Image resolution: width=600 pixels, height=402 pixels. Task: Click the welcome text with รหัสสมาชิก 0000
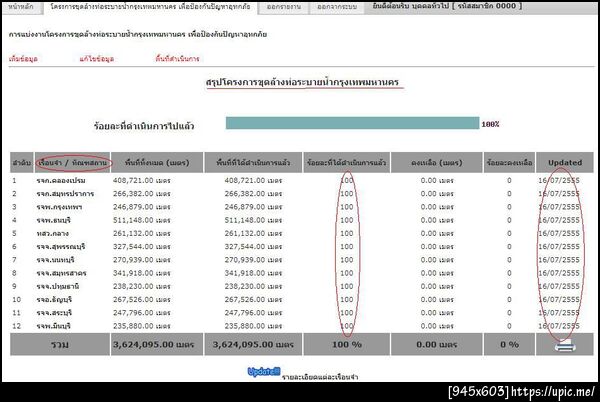(447, 6)
